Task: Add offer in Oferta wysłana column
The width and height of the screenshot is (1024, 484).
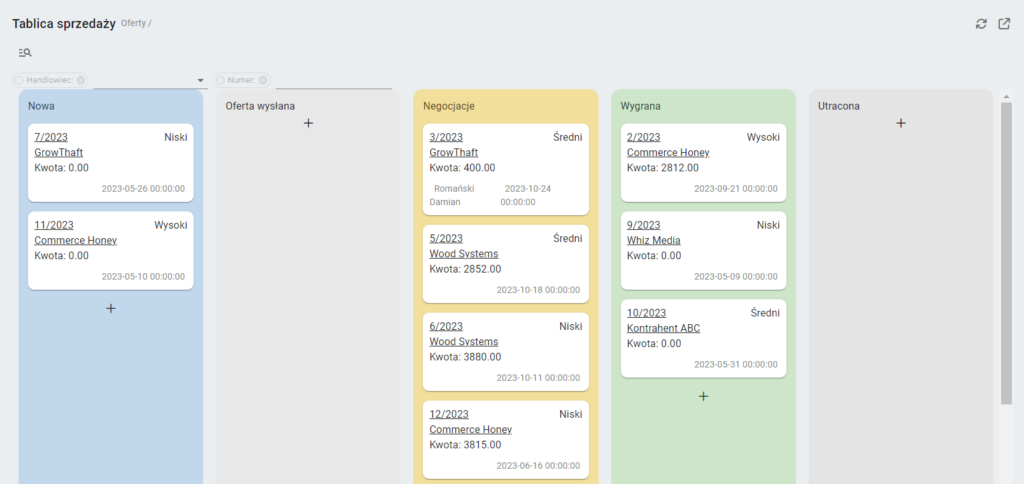Action: [308, 123]
